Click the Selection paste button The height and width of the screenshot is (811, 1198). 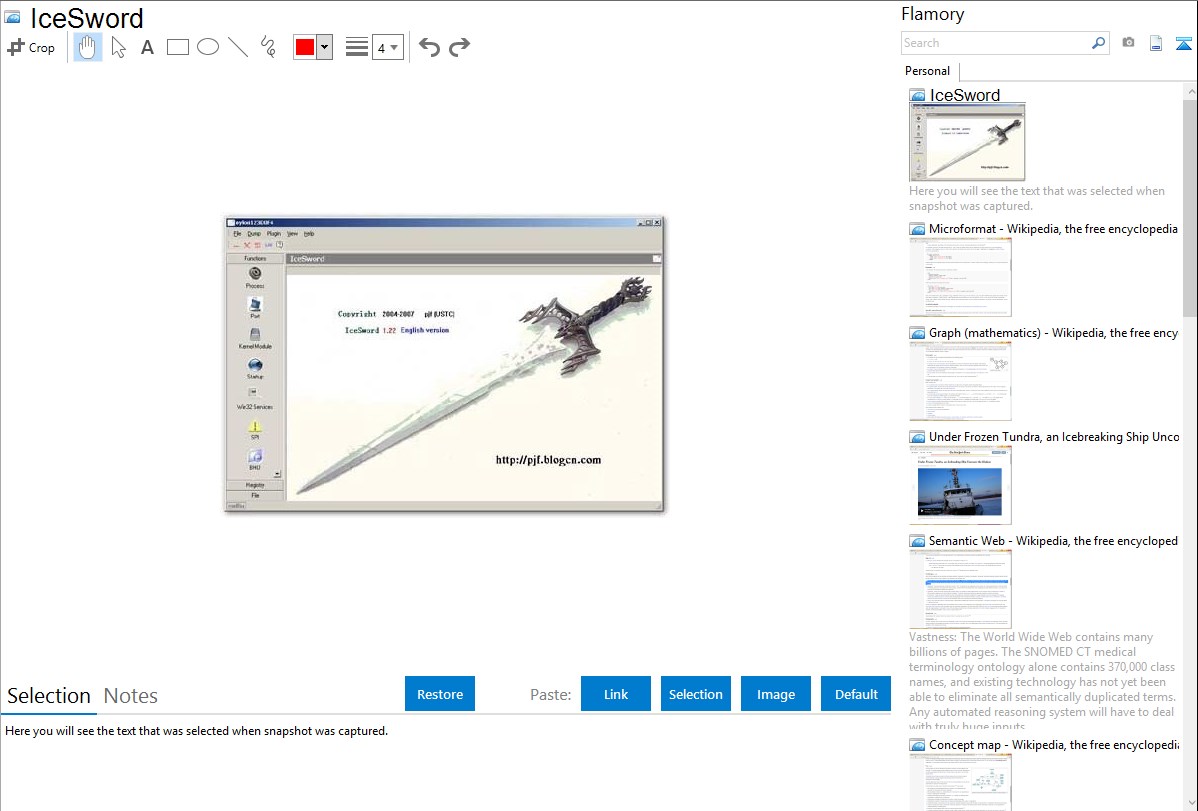(696, 694)
